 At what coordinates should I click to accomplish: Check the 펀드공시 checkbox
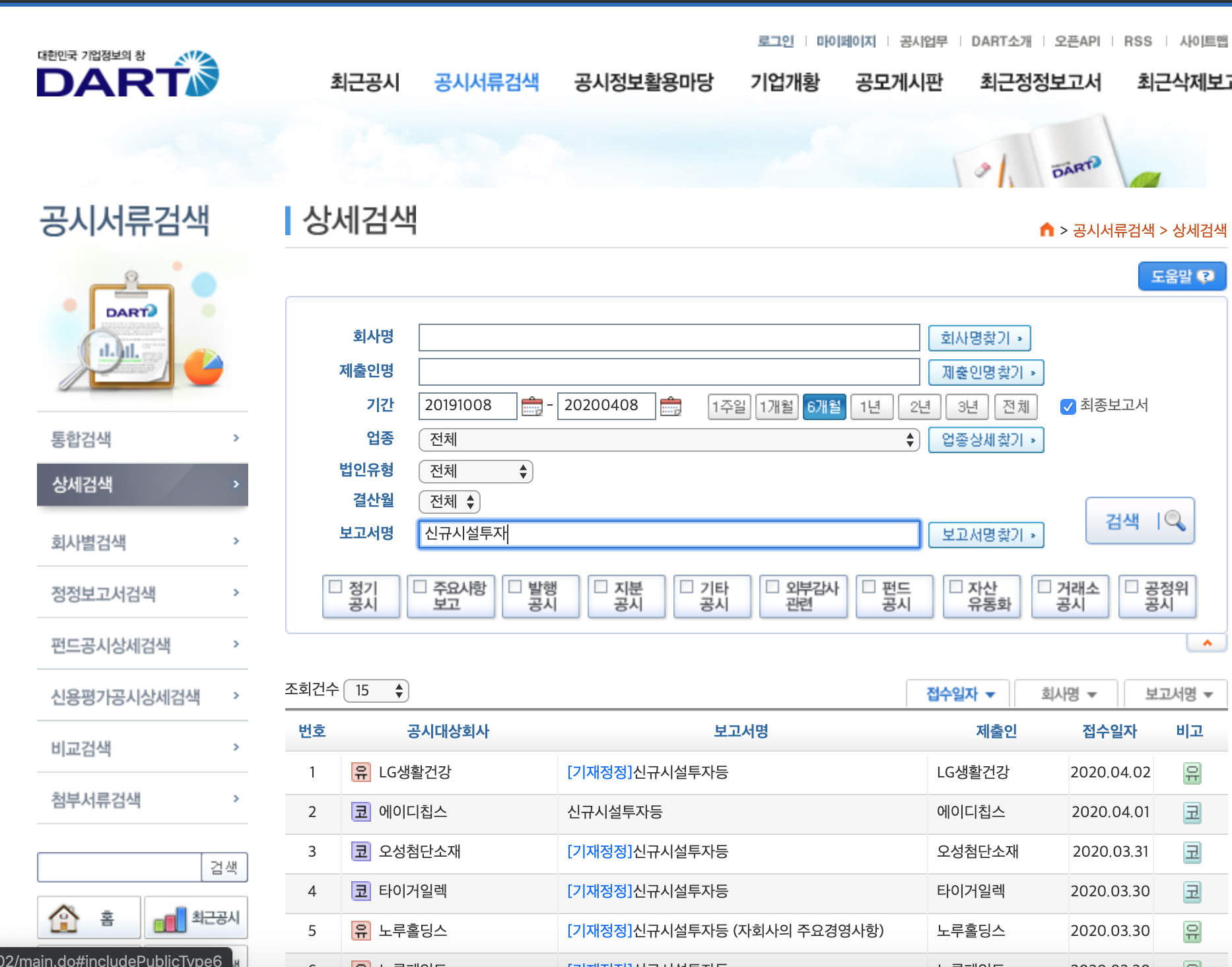tap(869, 587)
